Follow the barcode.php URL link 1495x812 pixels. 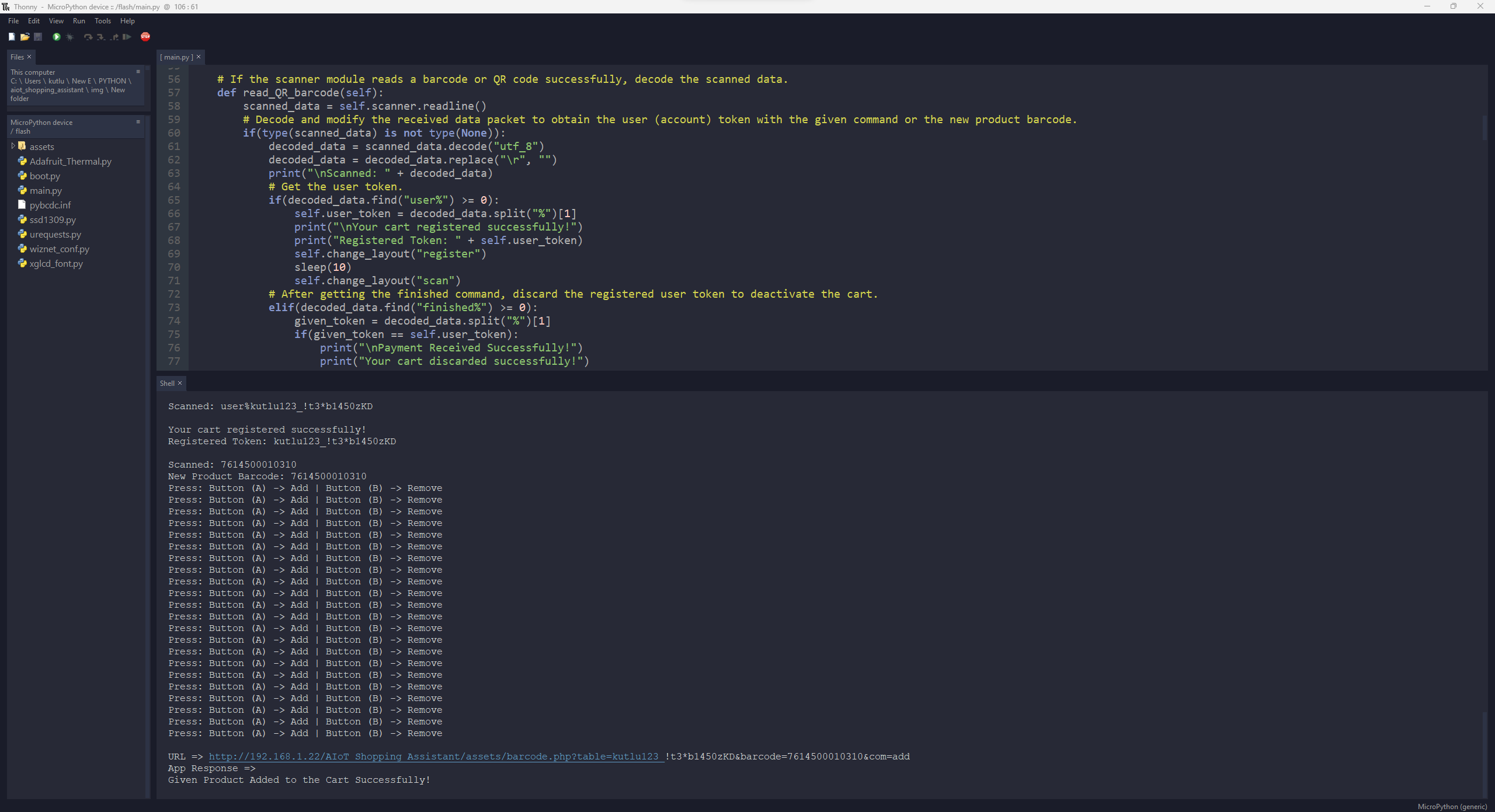tap(433, 757)
